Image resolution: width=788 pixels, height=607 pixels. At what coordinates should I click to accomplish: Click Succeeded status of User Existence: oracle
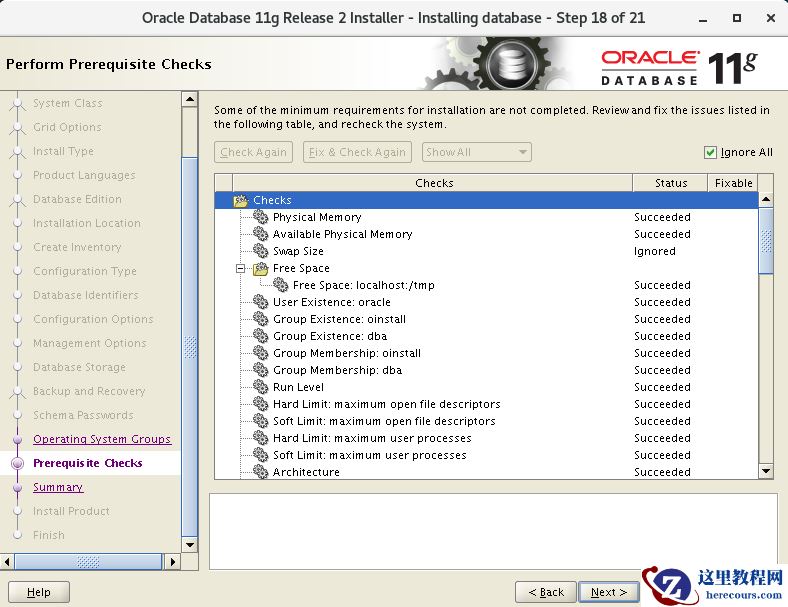point(662,302)
